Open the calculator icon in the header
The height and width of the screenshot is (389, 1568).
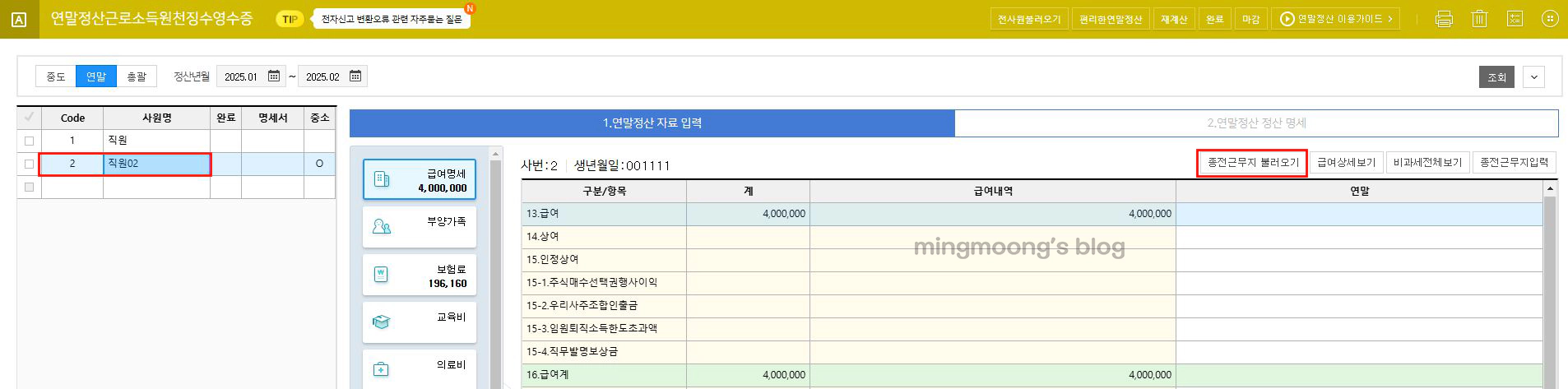tap(1515, 19)
